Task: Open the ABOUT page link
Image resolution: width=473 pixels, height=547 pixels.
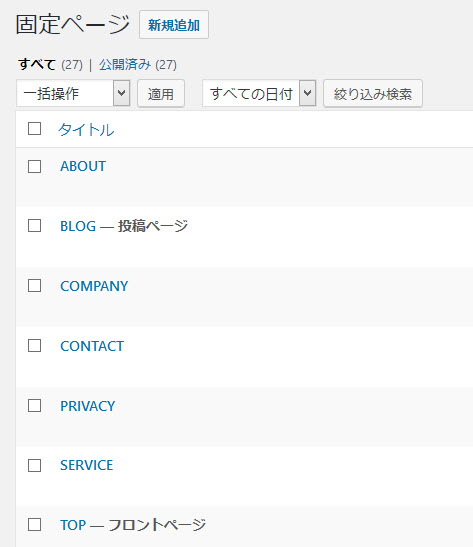Action: (83, 166)
